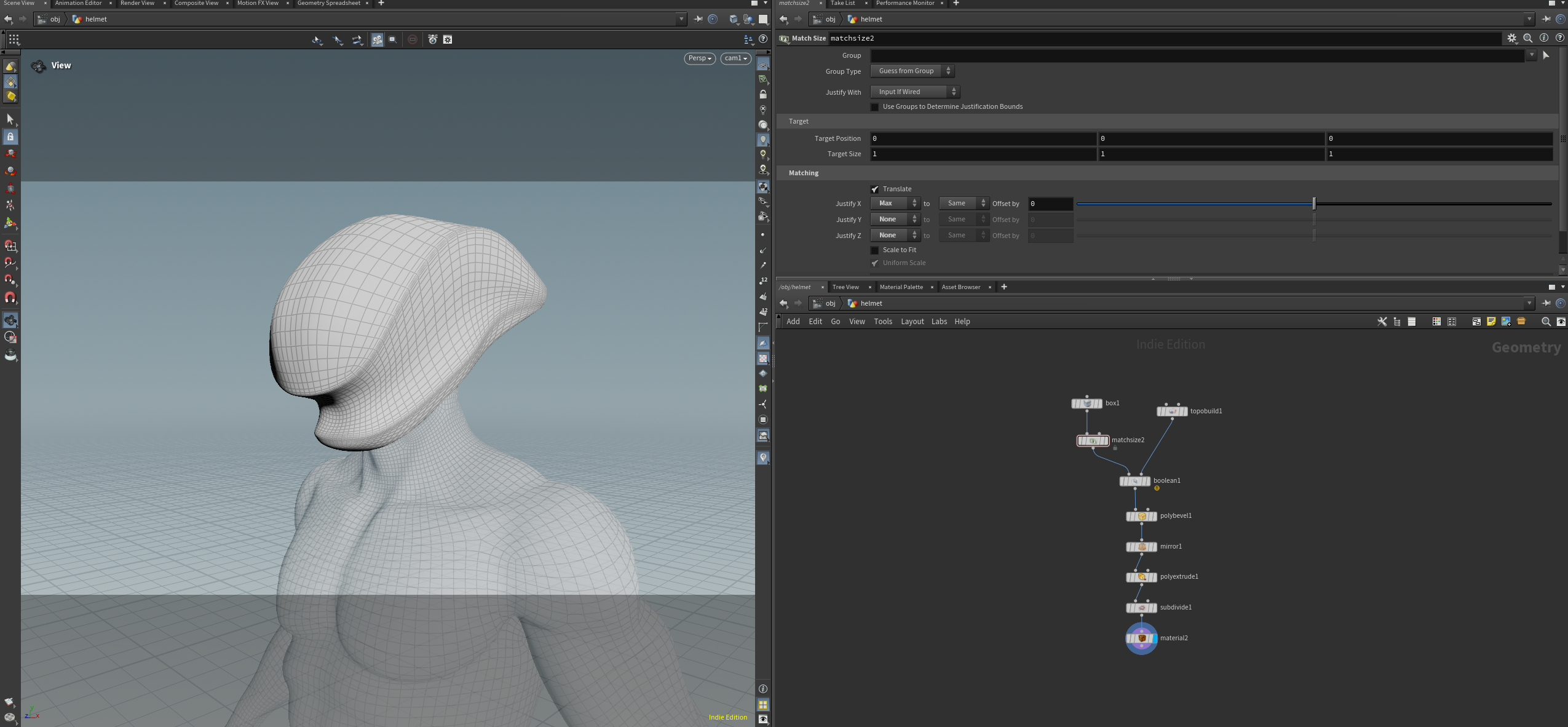Screen dimensions: 1568x727
Task: Select the material2 node
Action: pos(1141,638)
